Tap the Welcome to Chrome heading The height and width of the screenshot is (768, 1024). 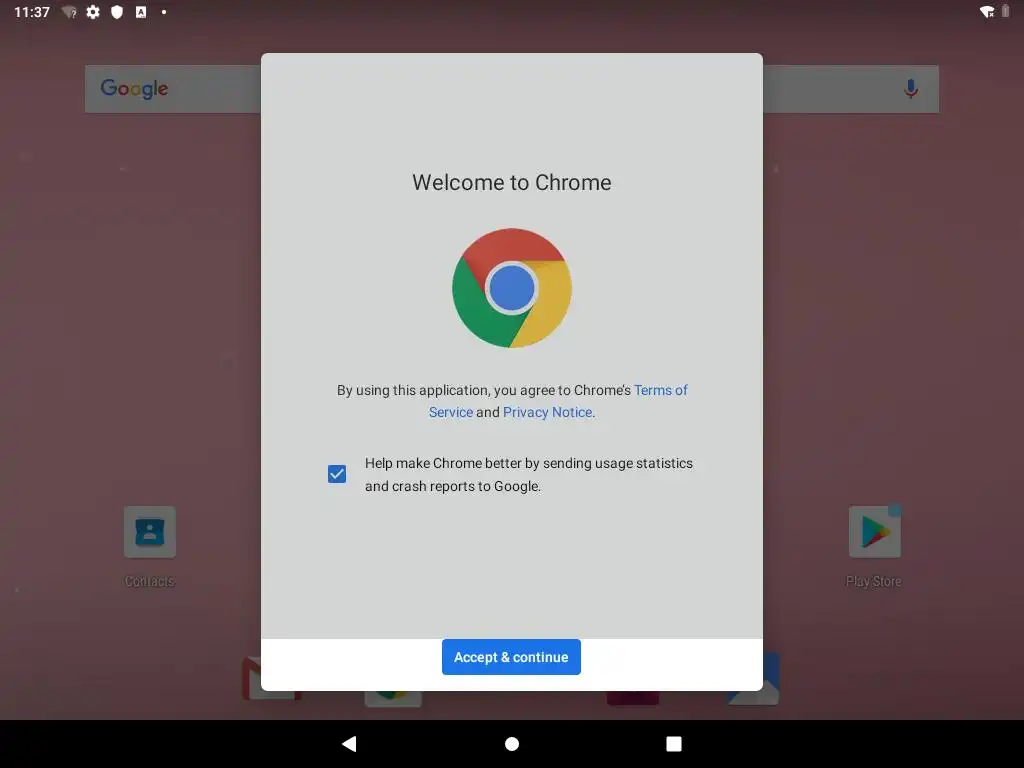tap(511, 182)
